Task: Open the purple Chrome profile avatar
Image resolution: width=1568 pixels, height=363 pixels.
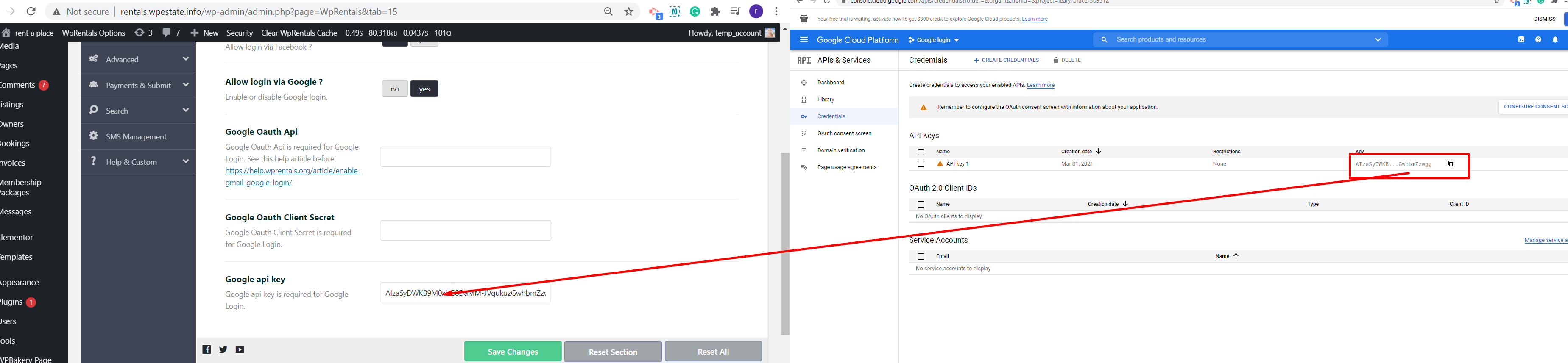Action: tap(756, 11)
